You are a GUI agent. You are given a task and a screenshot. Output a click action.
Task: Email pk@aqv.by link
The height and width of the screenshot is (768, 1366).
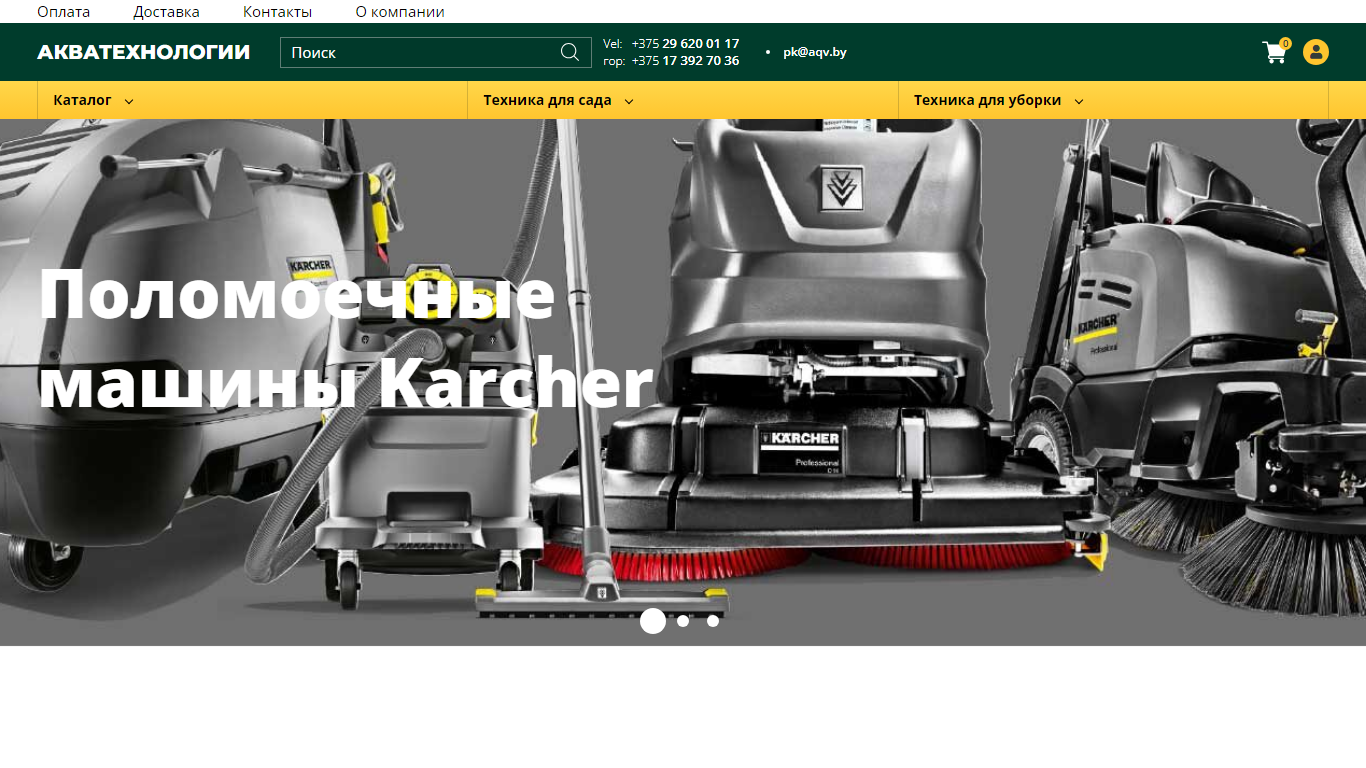tap(815, 52)
